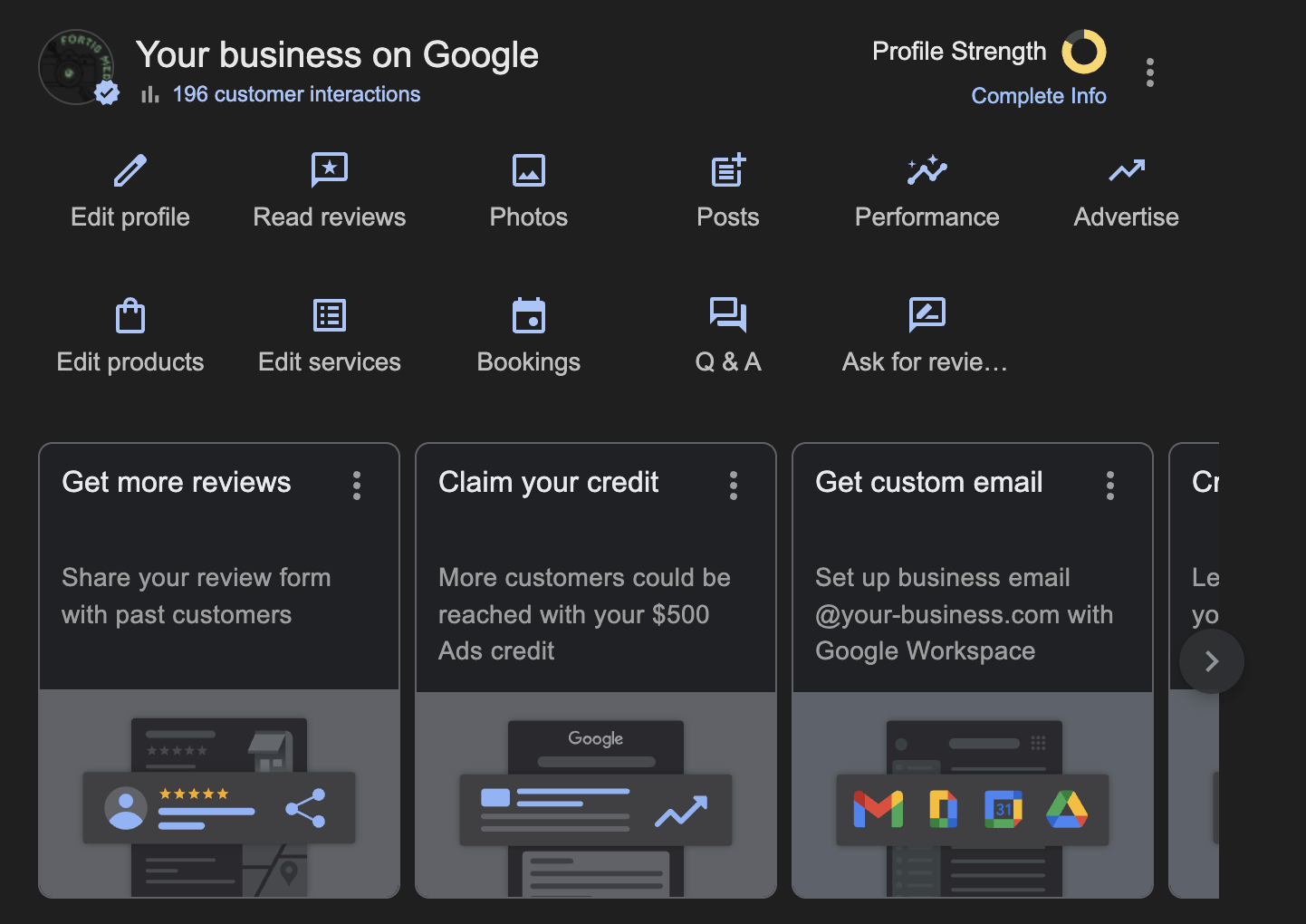Click the Ask for reviews icon
This screenshot has width=1306, height=924.
(x=927, y=314)
